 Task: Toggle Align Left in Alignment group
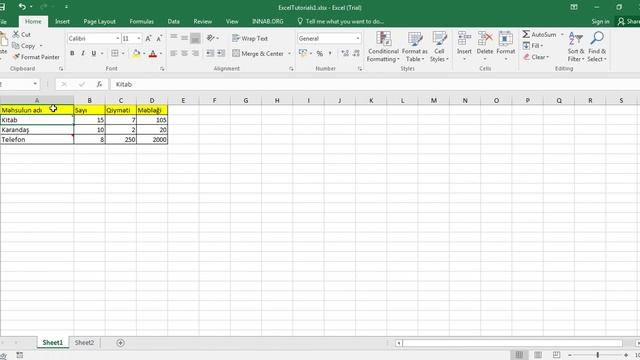tap(173, 53)
